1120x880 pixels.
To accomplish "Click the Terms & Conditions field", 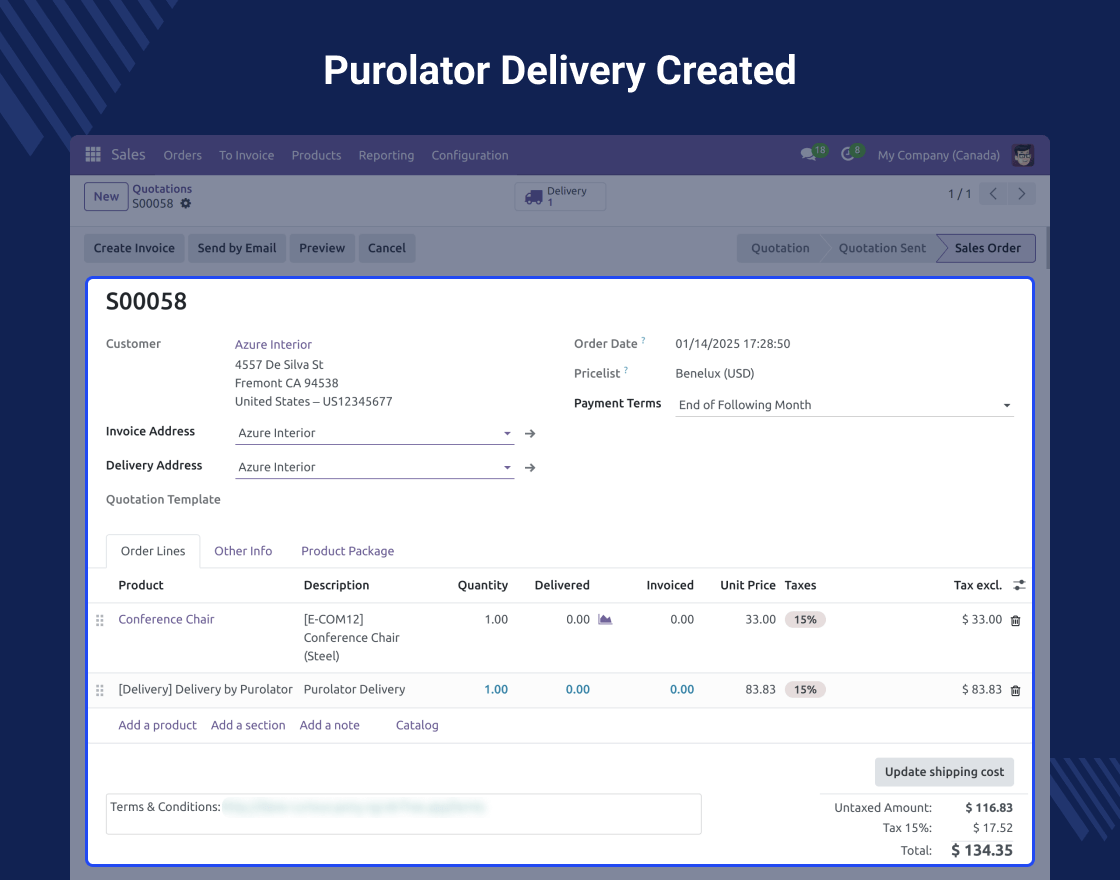I will pyautogui.click(x=404, y=814).
